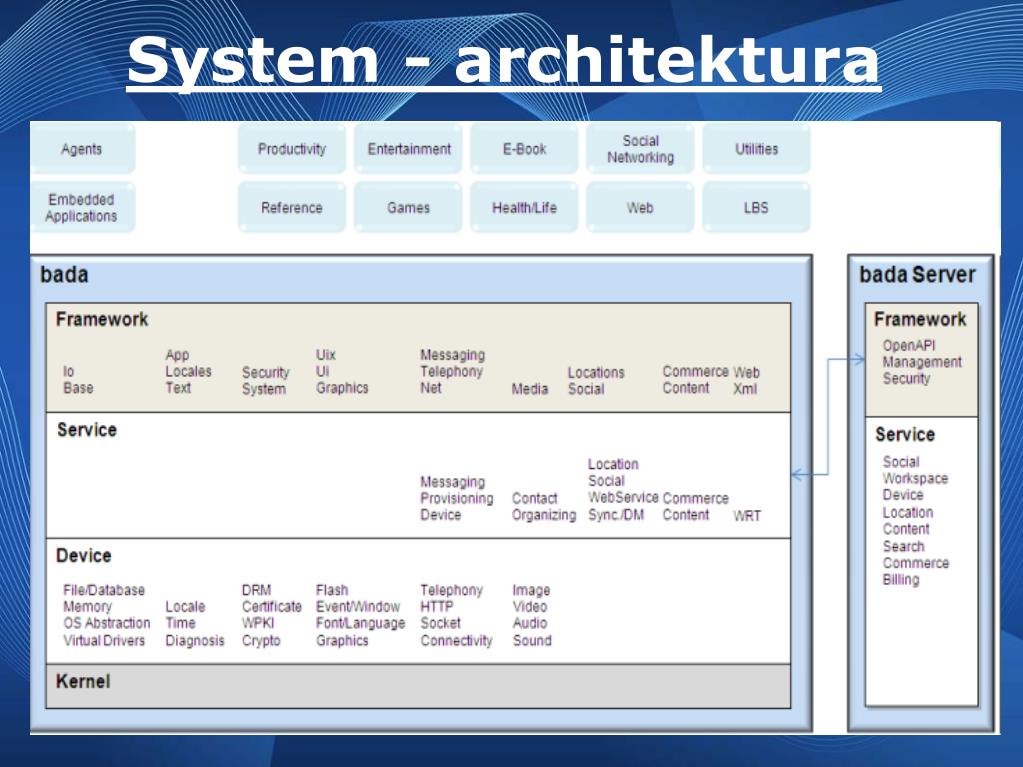The width and height of the screenshot is (1023, 767).
Task: Click the Workspace entry in bada Server
Action: [x=915, y=478]
